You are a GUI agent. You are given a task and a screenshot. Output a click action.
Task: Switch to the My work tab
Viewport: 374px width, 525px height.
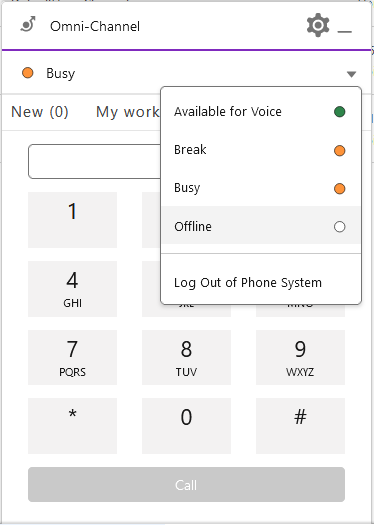point(127,112)
